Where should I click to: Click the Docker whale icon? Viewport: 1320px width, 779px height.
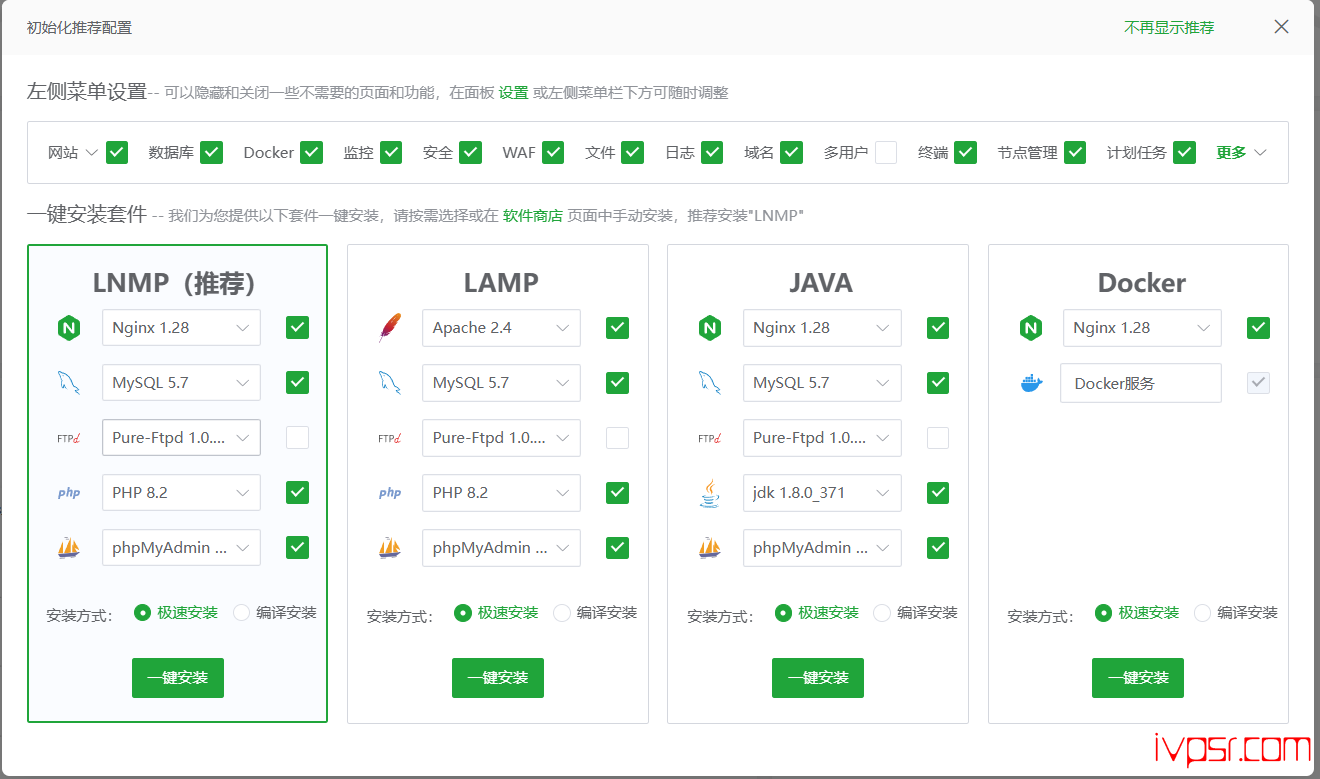tap(1030, 383)
